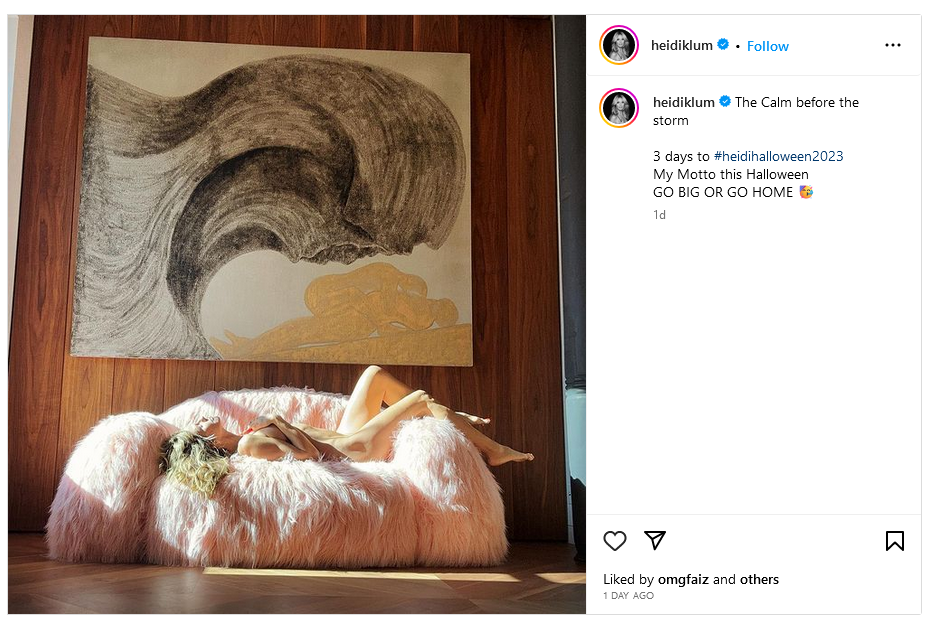Show others who liked the post
This screenshot has height=632, width=942.
click(x=759, y=579)
